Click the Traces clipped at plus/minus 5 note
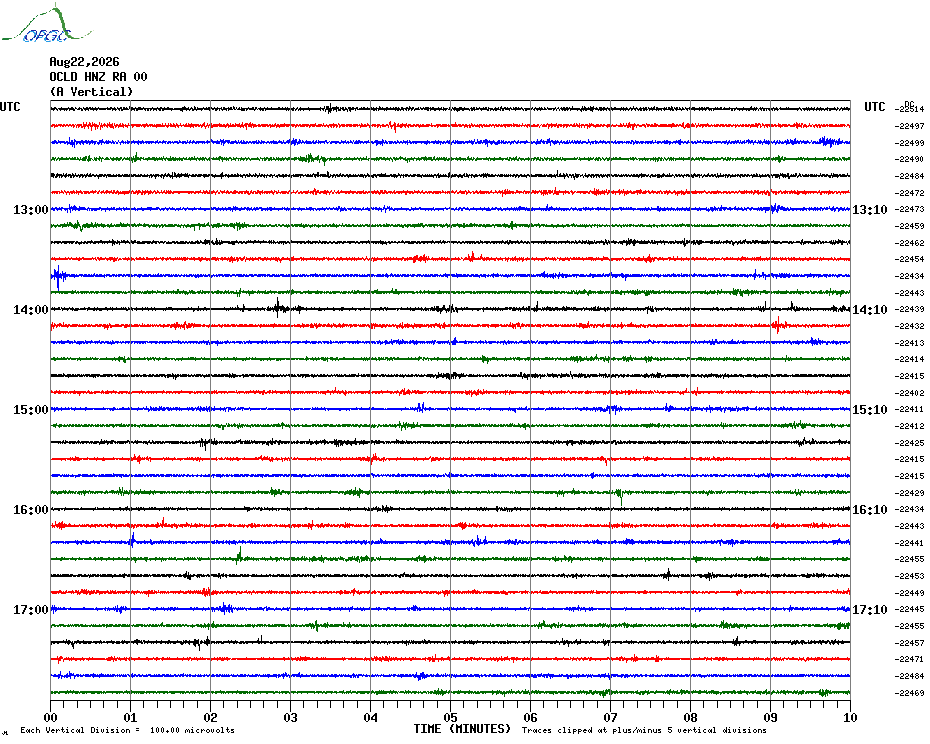This screenshot has height=744, width=930. [644, 730]
